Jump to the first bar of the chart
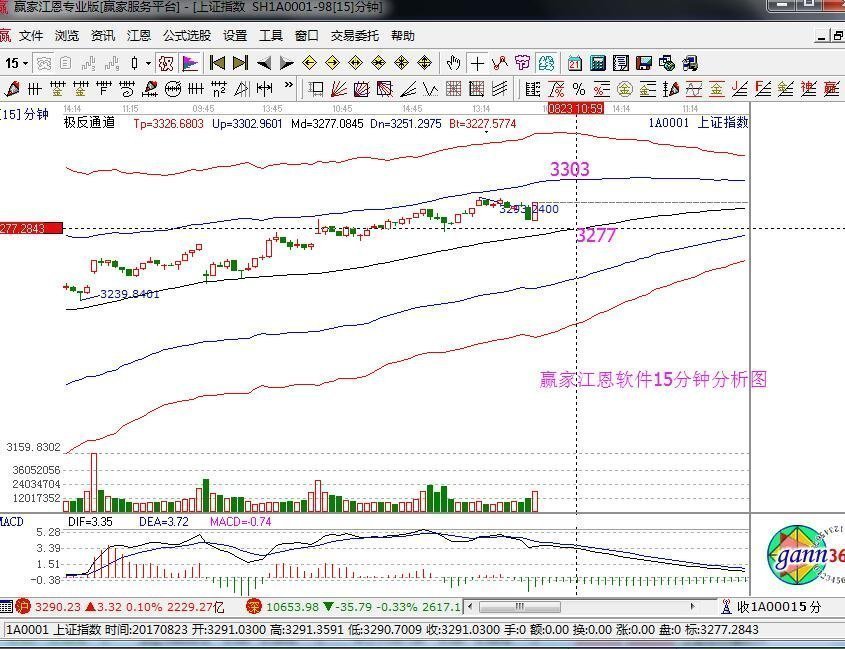The image size is (845, 649). [217, 63]
